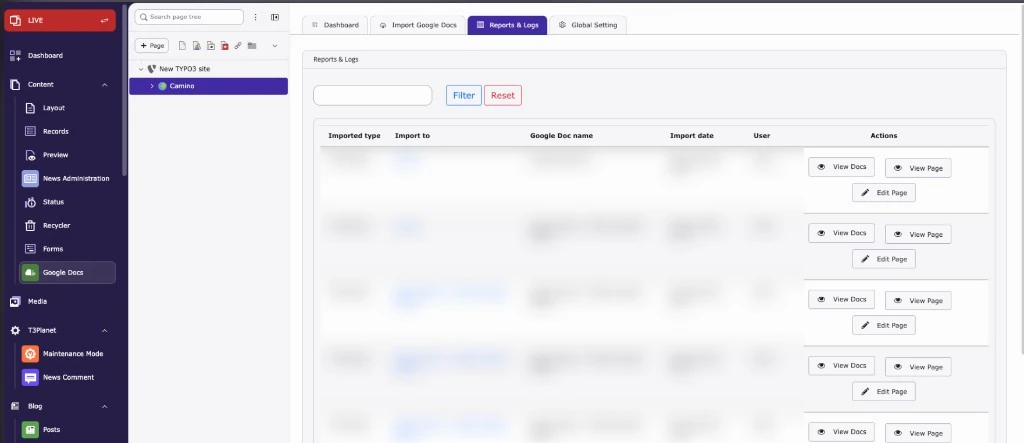1024x443 pixels.
Task: Click the module menu scrollbar
Action: [124, 88]
